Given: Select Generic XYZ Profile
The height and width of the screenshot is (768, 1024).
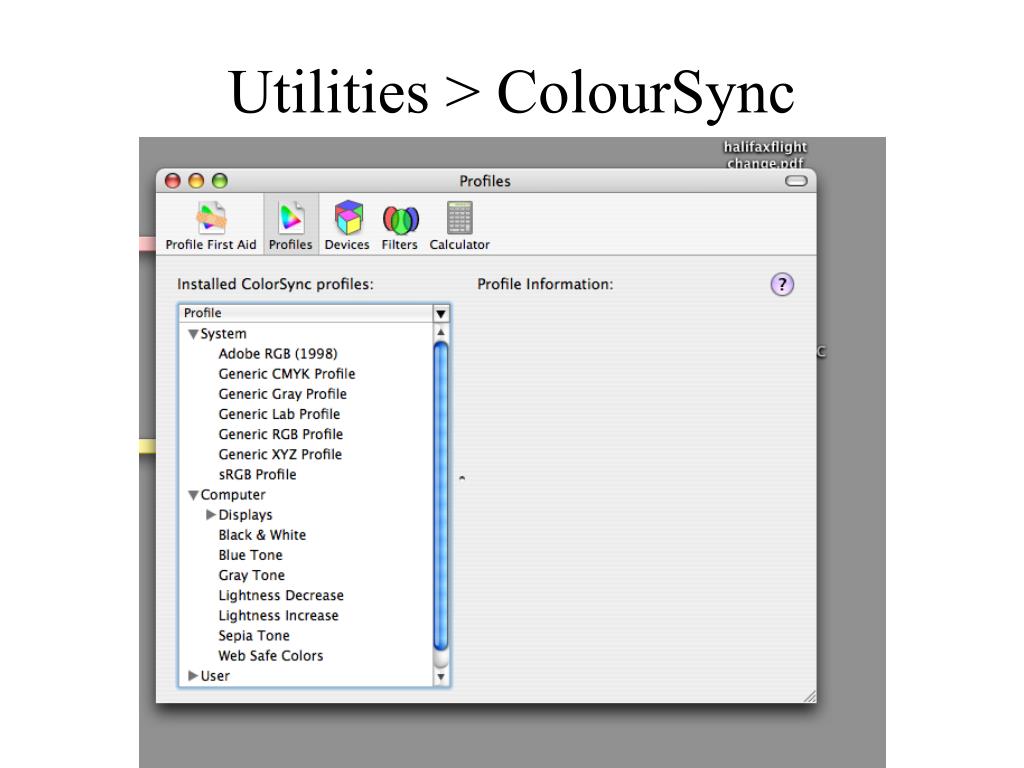Looking at the screenshot, I should (x=280, y=455).
